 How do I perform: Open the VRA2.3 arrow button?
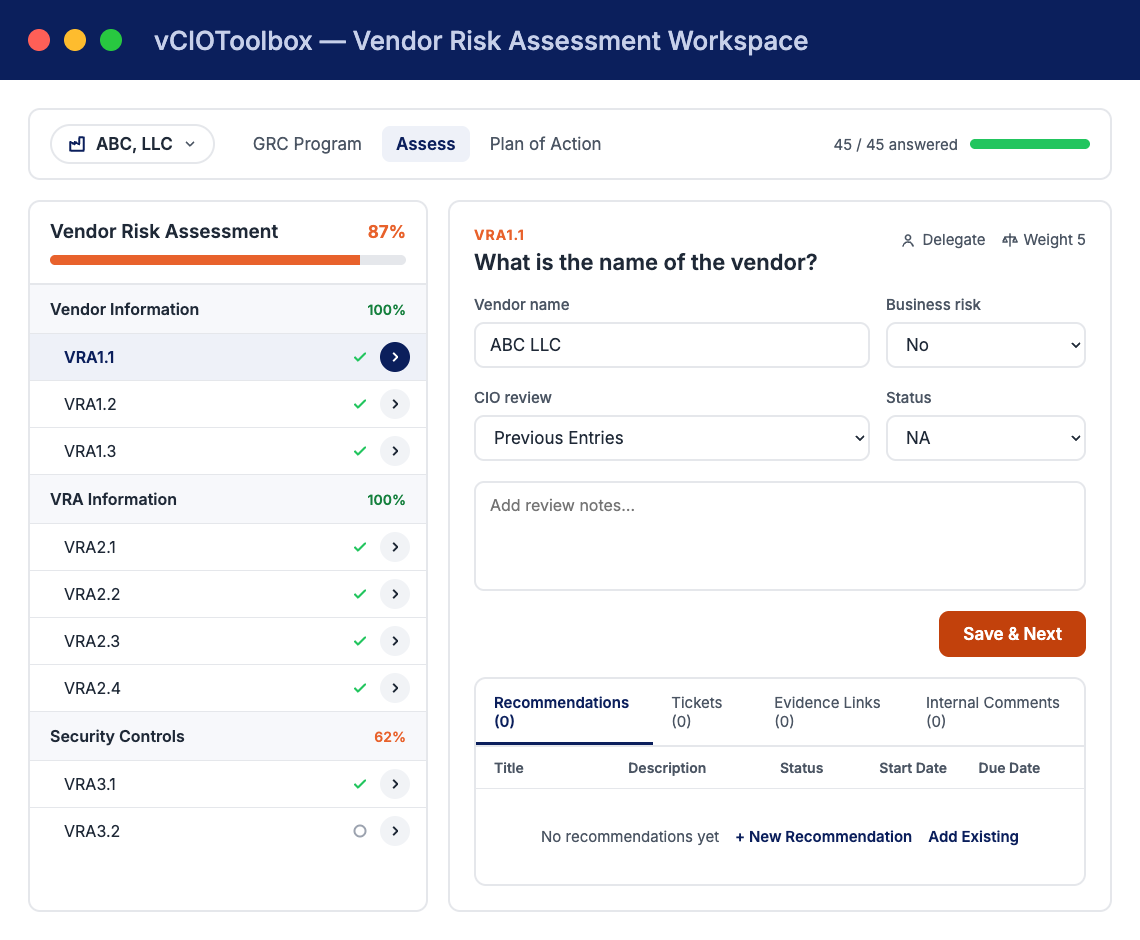(395, 641)
